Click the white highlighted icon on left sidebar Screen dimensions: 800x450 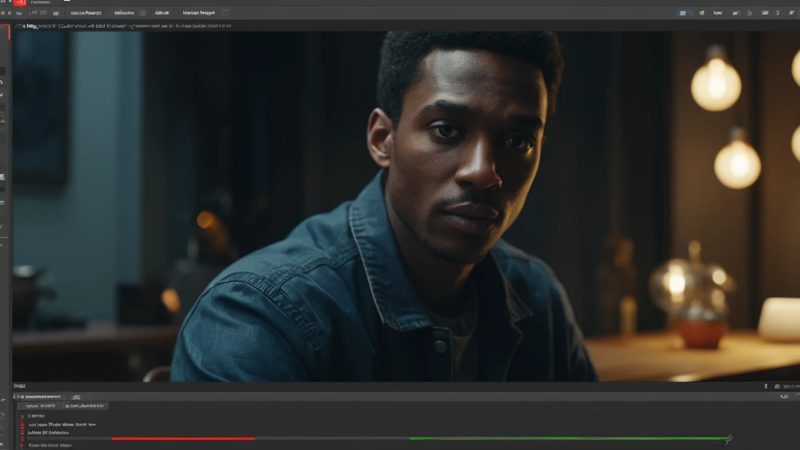3,176
